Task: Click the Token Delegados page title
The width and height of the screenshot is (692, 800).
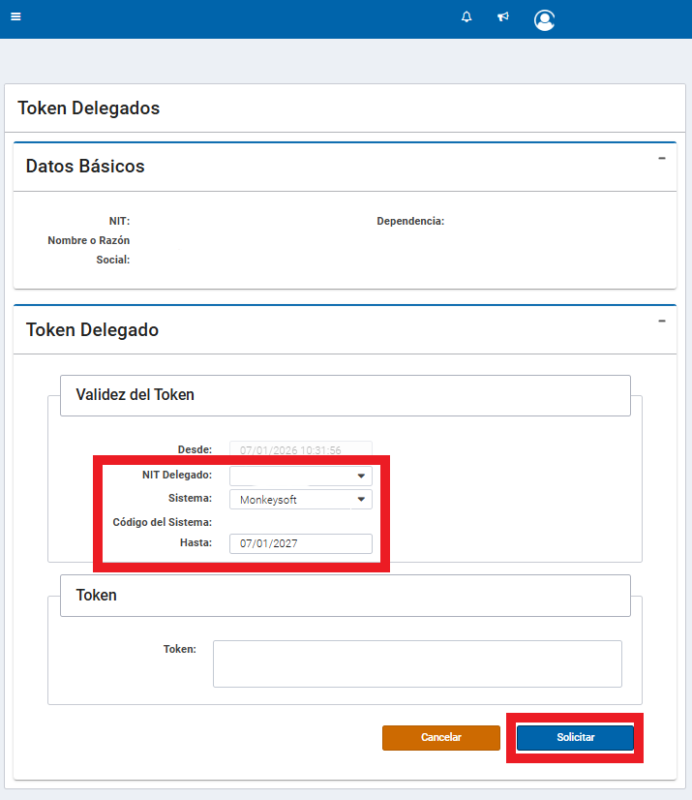Action: [89, 108]
